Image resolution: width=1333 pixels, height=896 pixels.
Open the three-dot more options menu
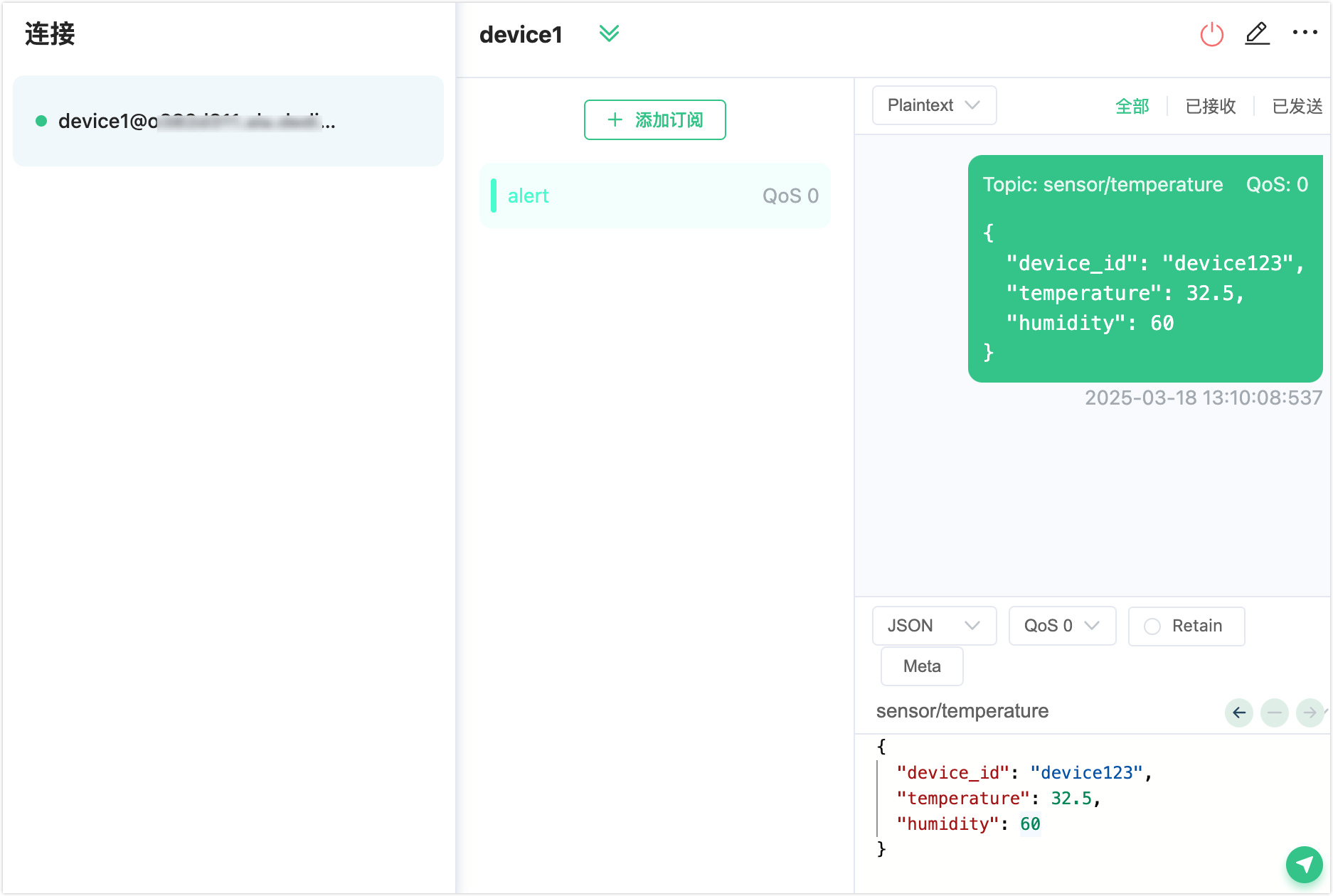(x=1305, y=33)
